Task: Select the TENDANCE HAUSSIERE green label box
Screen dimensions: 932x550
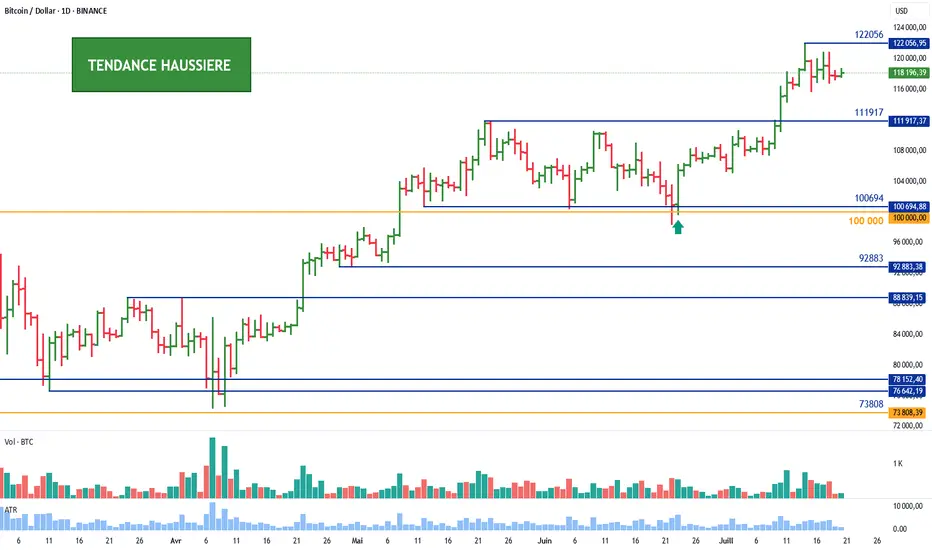Action: [161, 65]
